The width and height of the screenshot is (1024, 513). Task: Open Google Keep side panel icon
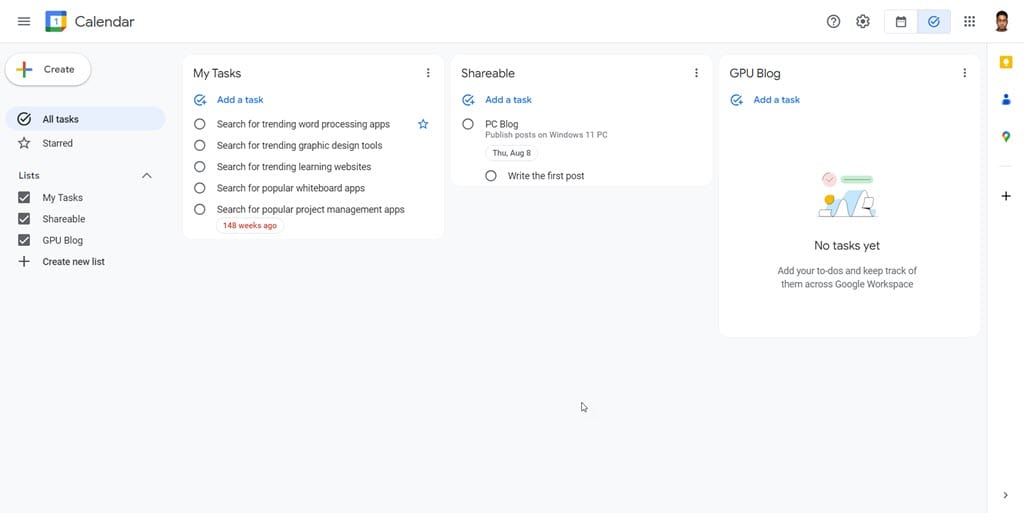(1006, 62)
